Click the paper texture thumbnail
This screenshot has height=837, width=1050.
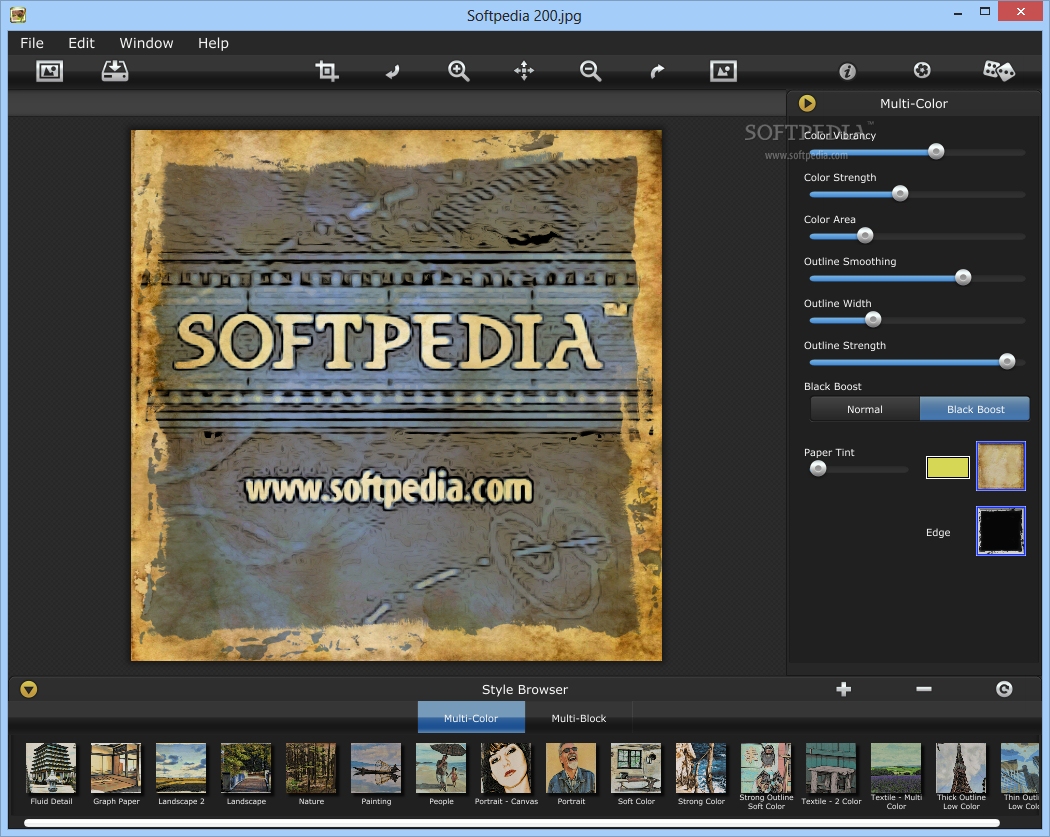tap(1000, 466)
